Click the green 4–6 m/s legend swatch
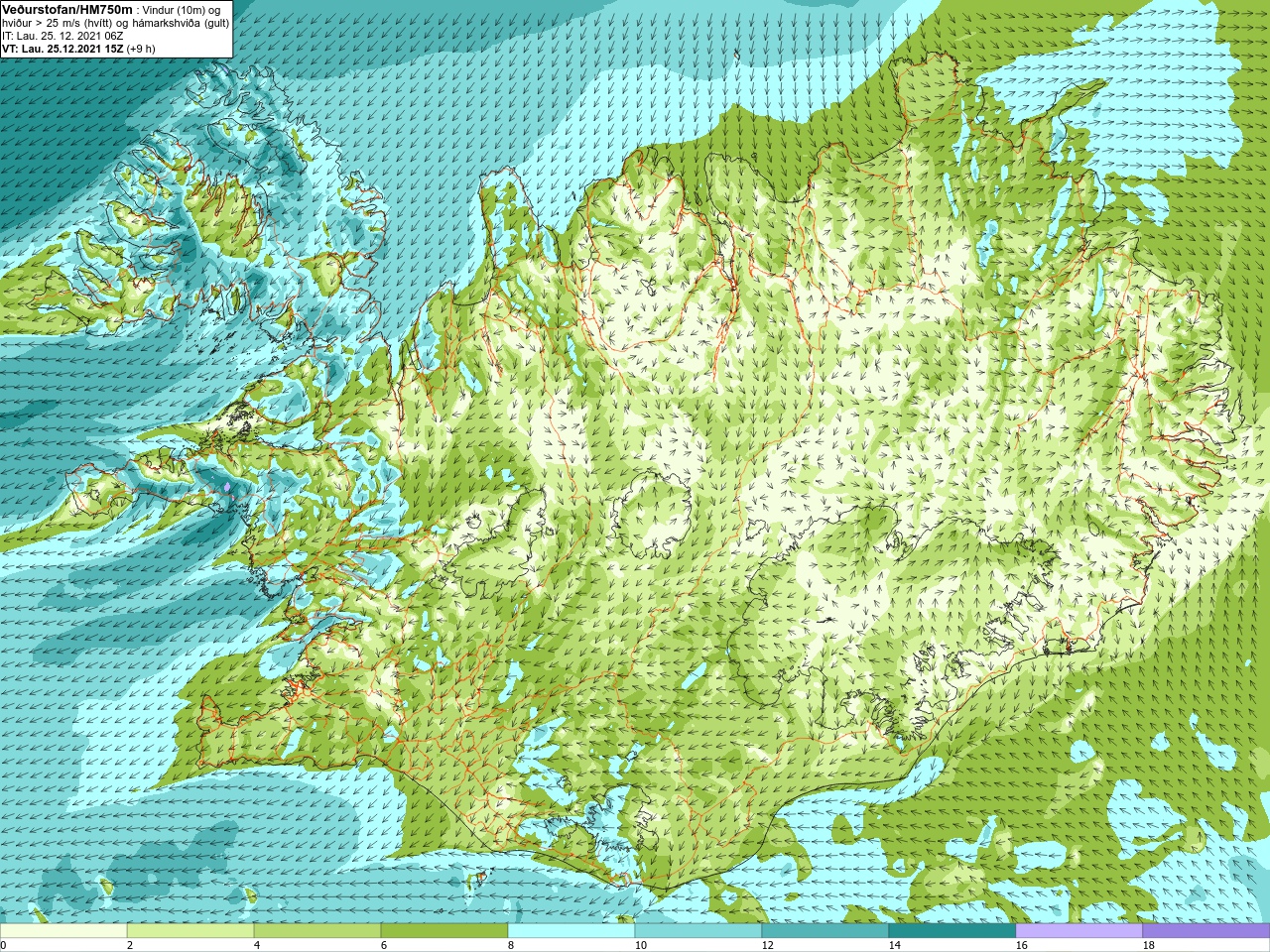This screenshot has height=952, width=1270. click(317, 931)
